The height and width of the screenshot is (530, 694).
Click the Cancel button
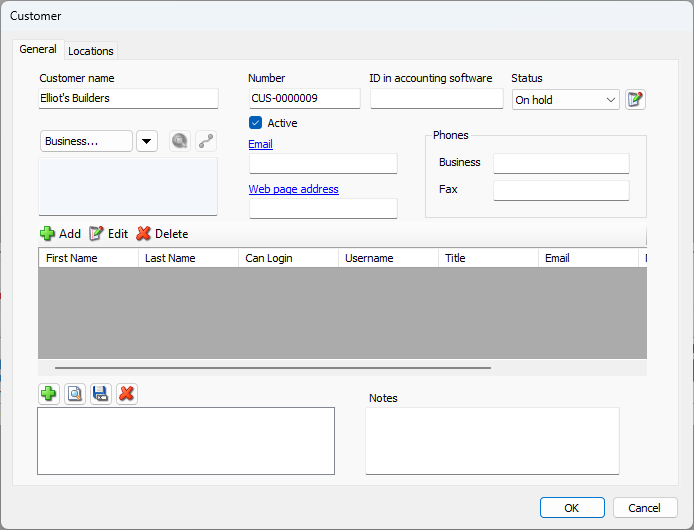(645, 507)
